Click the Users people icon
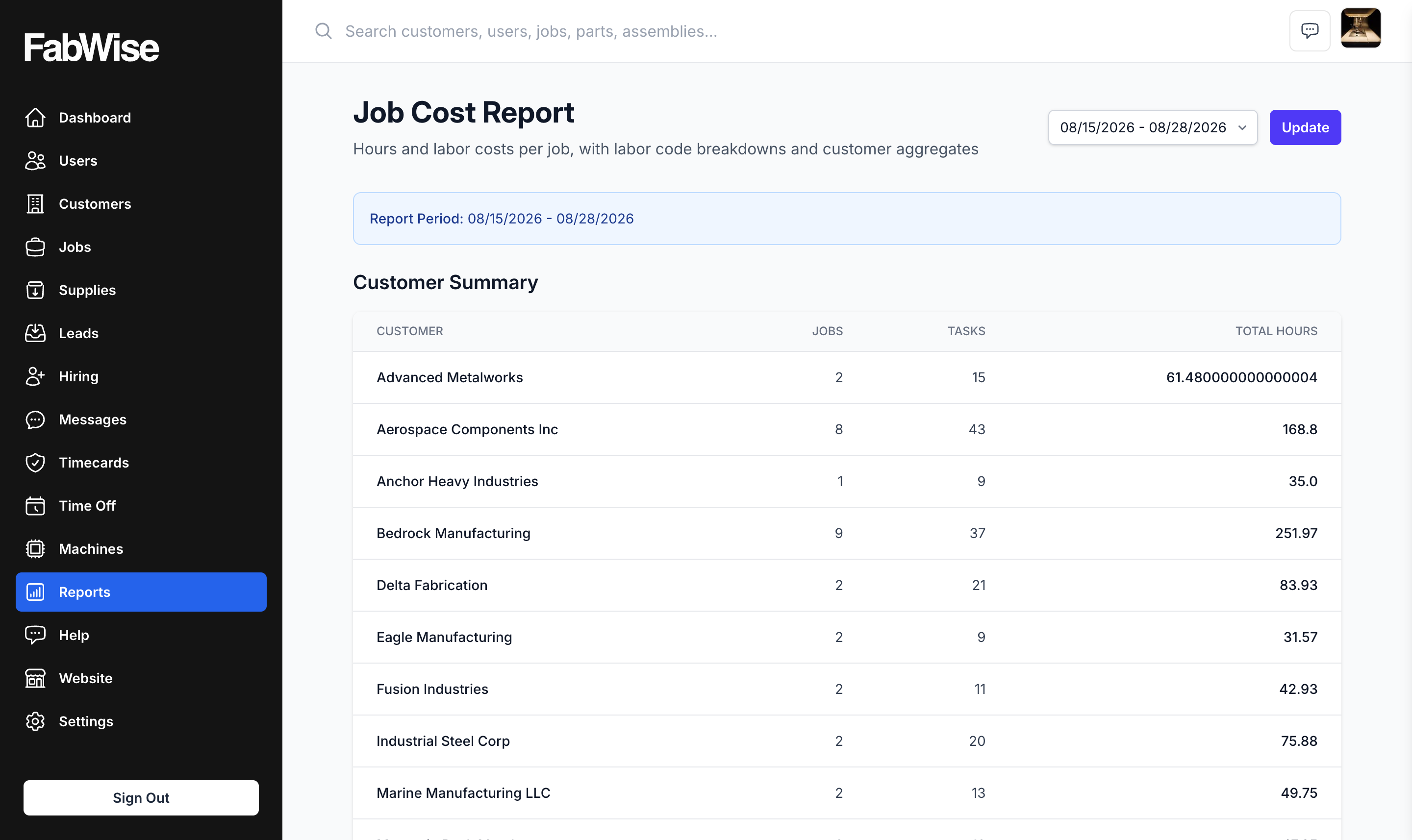This screenshot has width=1412, height=840. [35, 161]
